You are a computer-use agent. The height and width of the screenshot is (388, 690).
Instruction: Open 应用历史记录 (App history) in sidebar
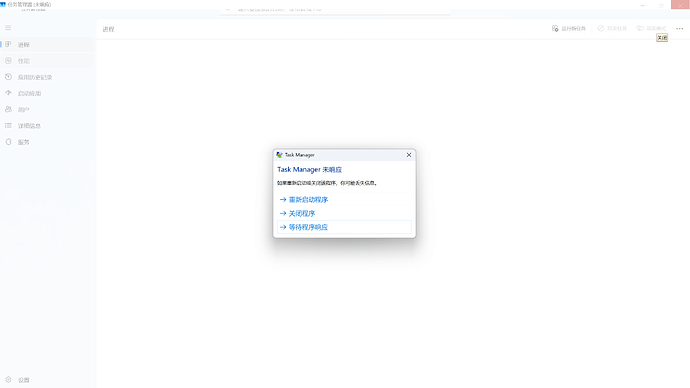tap(47, 77)
